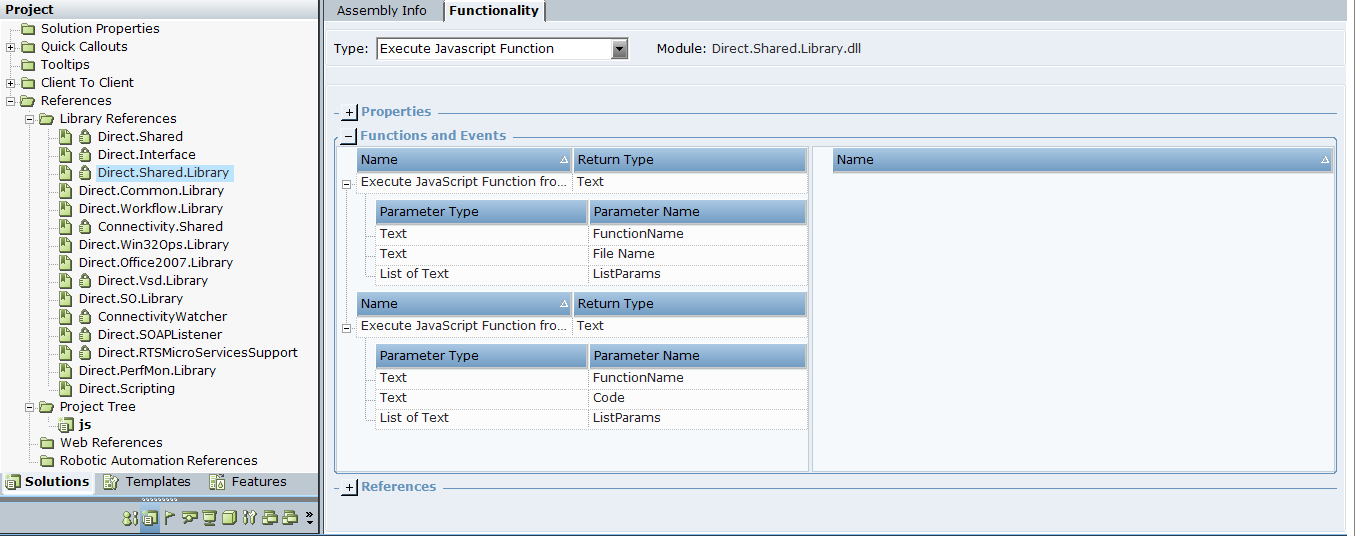Switch to the Assembly Info tab
The image size is (1355, 536).
(x=381, y=11)
